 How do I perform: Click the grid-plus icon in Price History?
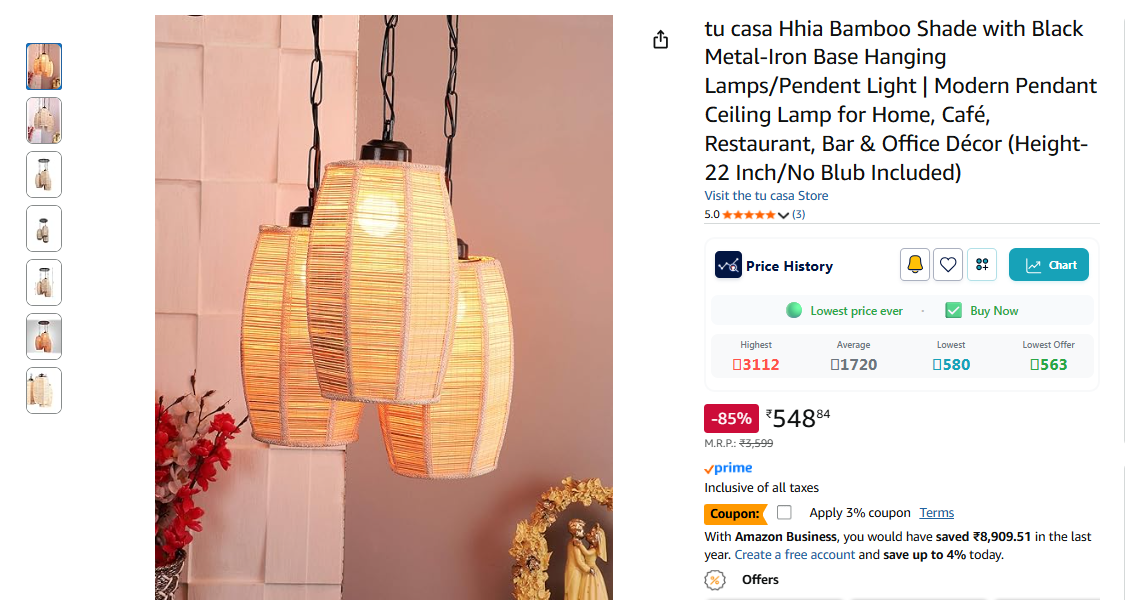pyautogui.click(x=982, y=265)
